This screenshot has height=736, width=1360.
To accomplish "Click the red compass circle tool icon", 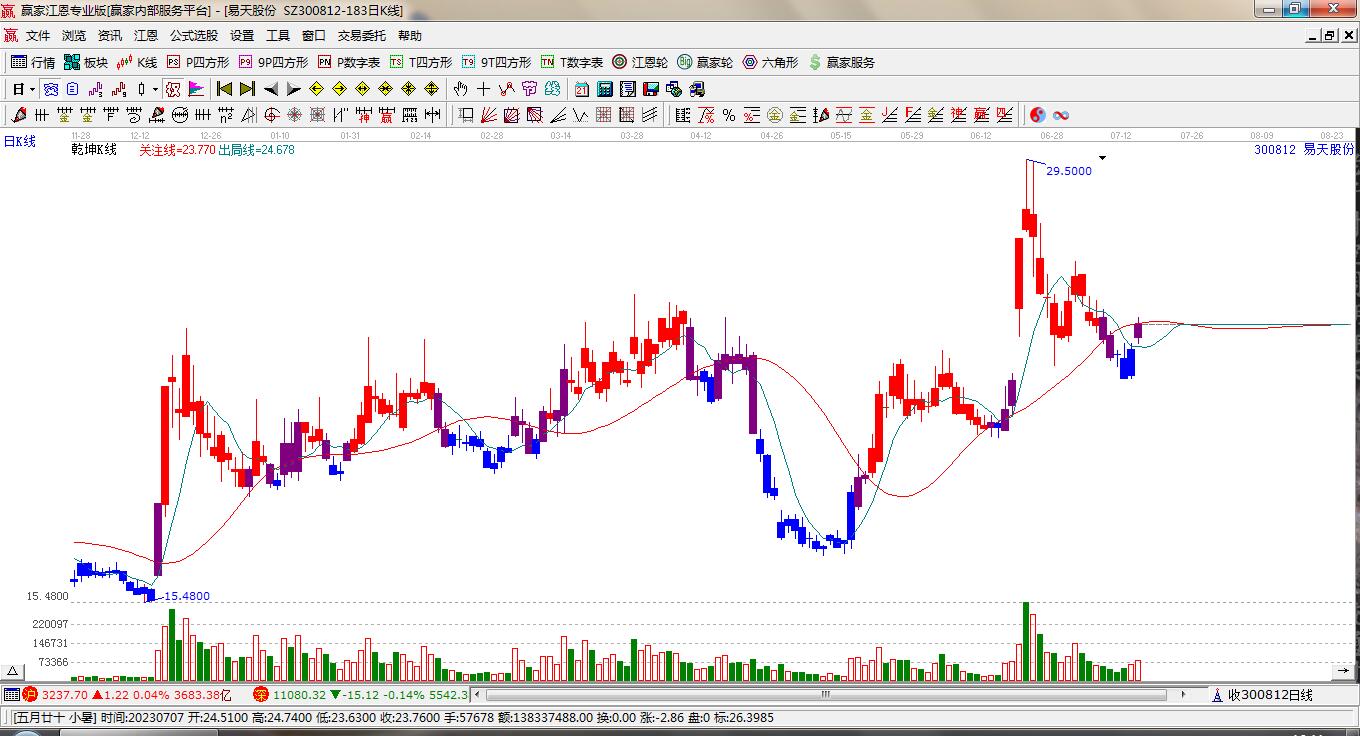I will [x=272, y=115].
